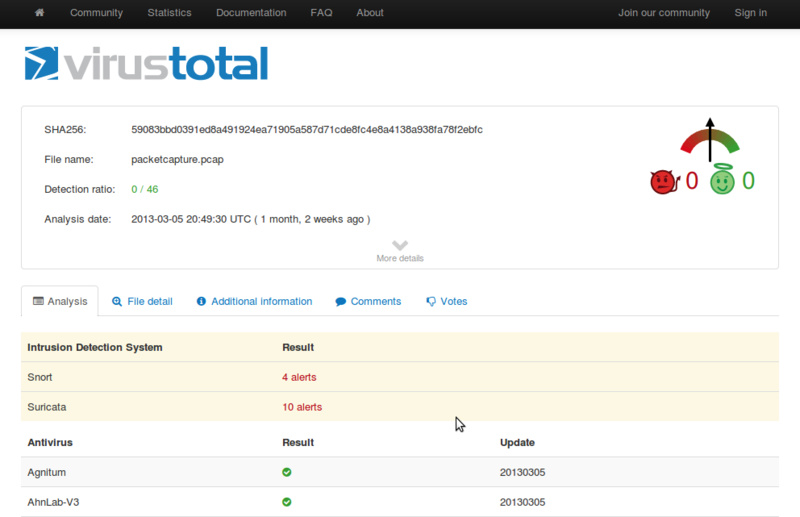Click the green harmless vote count 0
The height and width of the screenshot is (517, 800).
[748, 181]
